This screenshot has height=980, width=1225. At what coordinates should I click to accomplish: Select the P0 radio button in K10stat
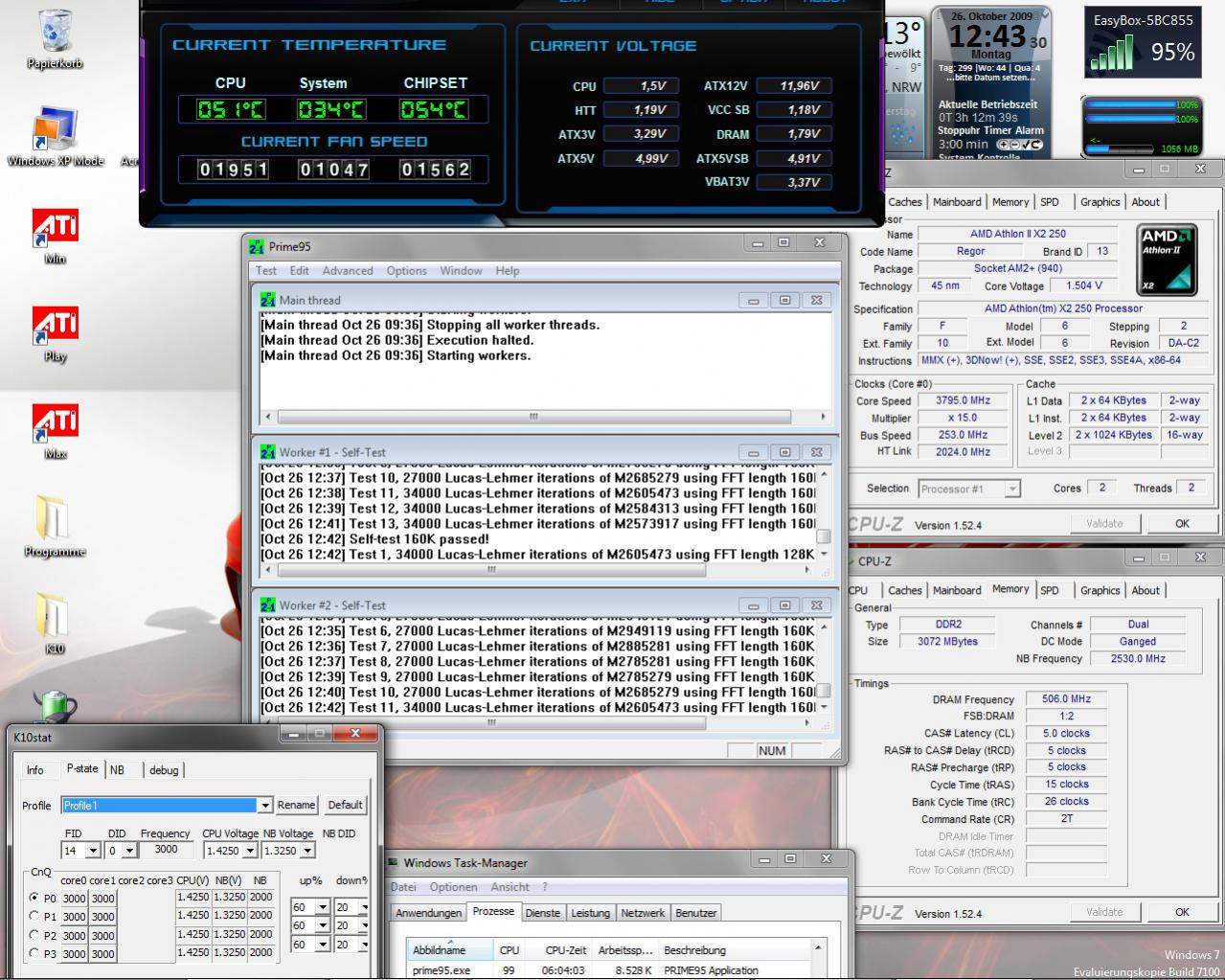[x=34, y=899]
